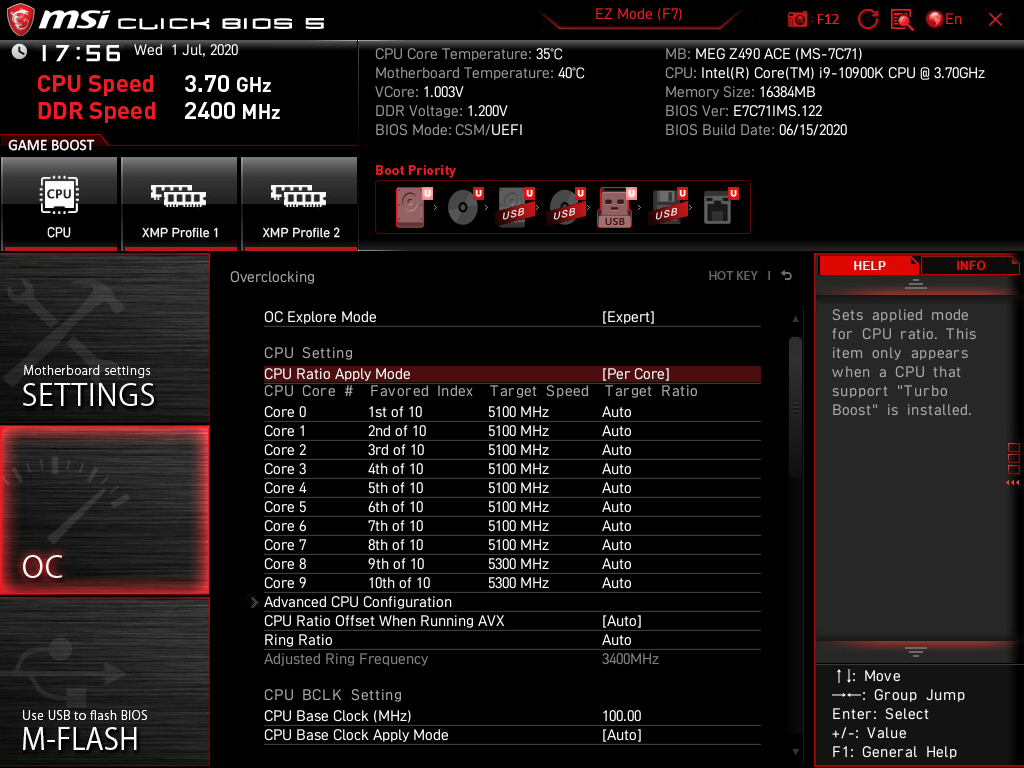This screenshot has height=768, width=1024.
Task: Choose the USB flash drive boot device icon
Action: [616, 205]
